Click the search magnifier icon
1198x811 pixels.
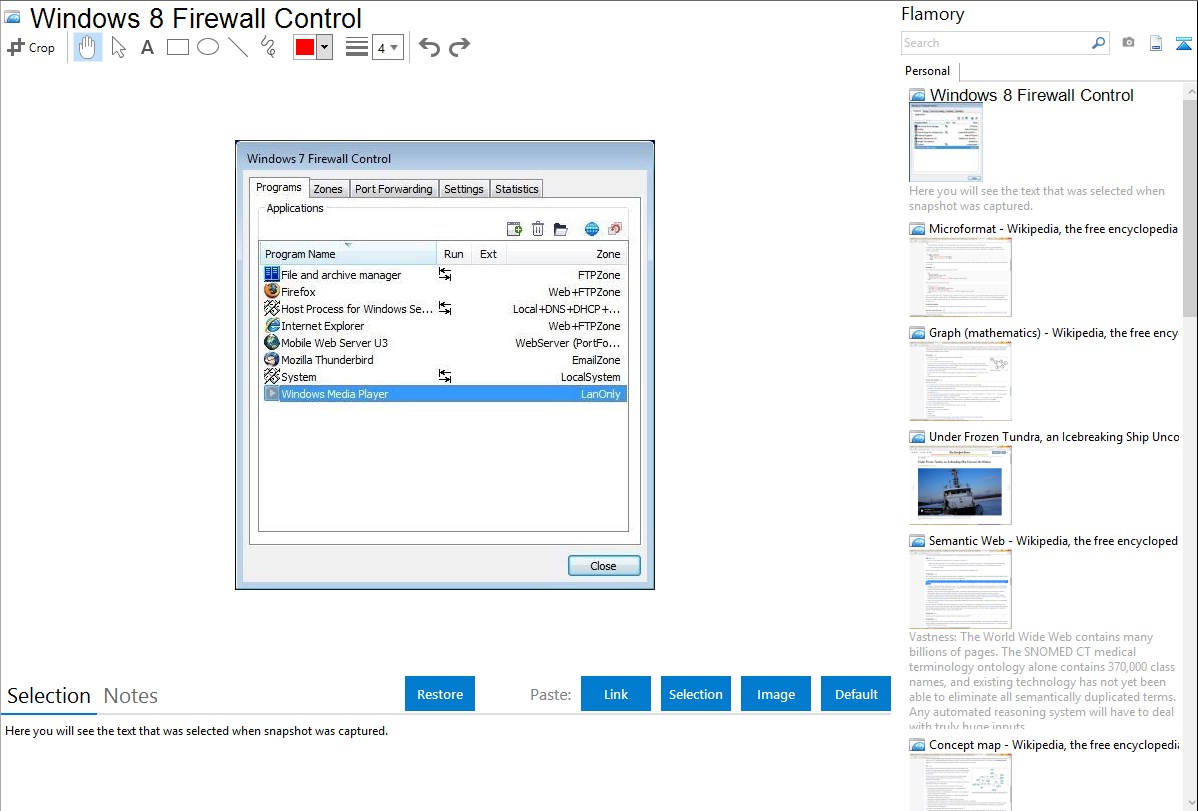[1098, 43]
